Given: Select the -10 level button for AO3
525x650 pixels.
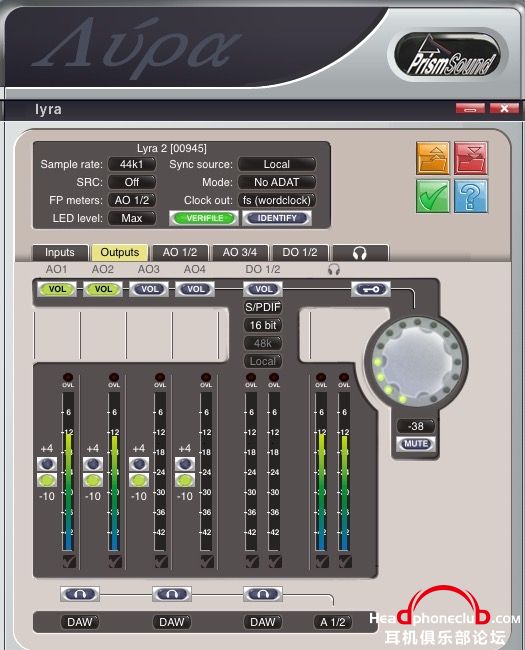Looking at the screenshot, I should [139, 480].
